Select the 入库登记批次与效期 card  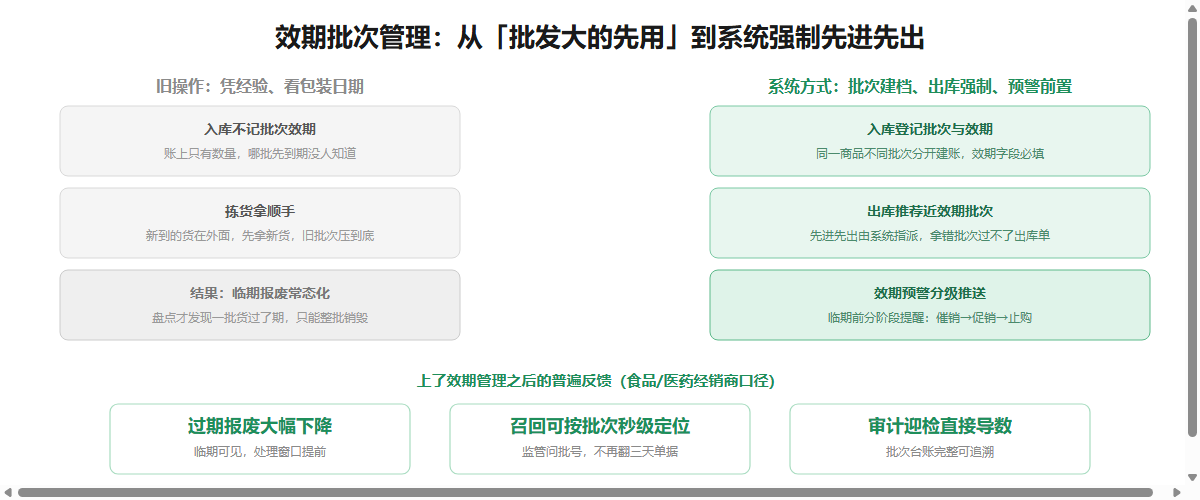click(930, 141)
